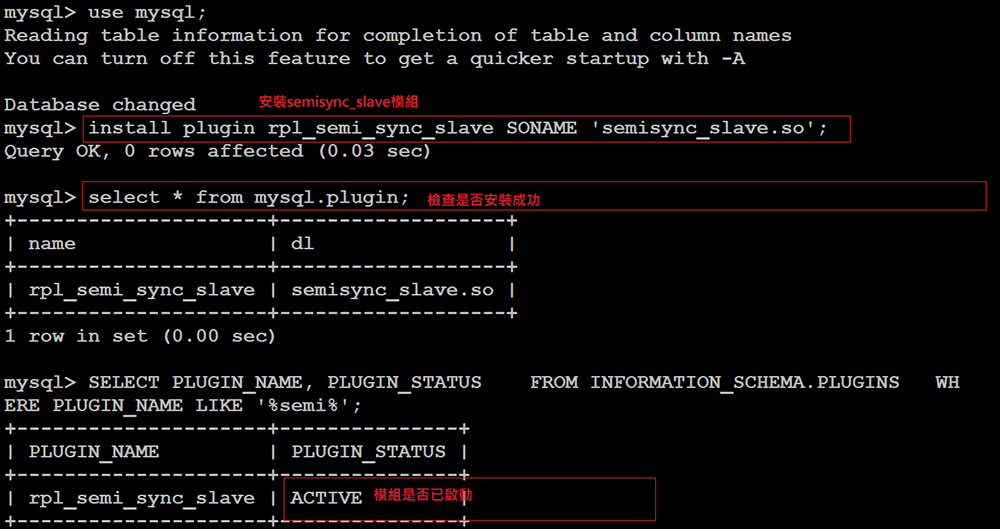Click the 'PLUGIN_STATUS' column header
This screenshot has height=529, width=1000.
(369, 452)
